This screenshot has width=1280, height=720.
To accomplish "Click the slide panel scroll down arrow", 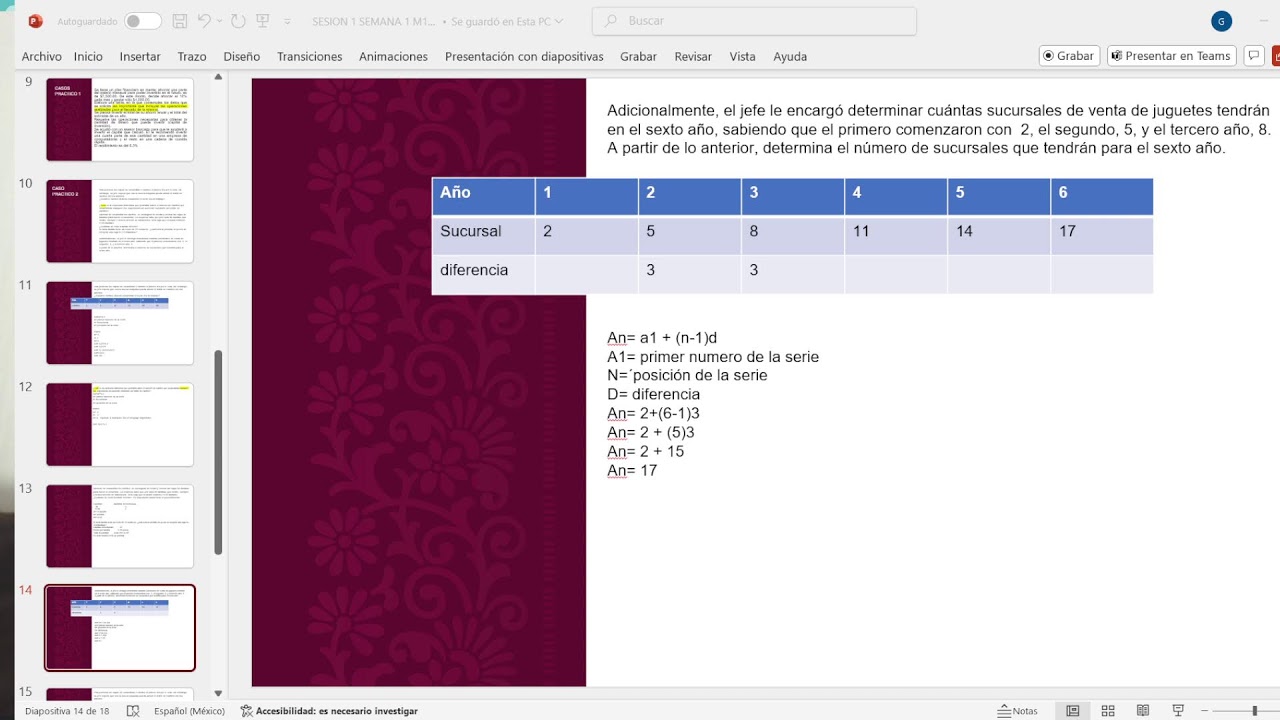I will coord(219,692).
